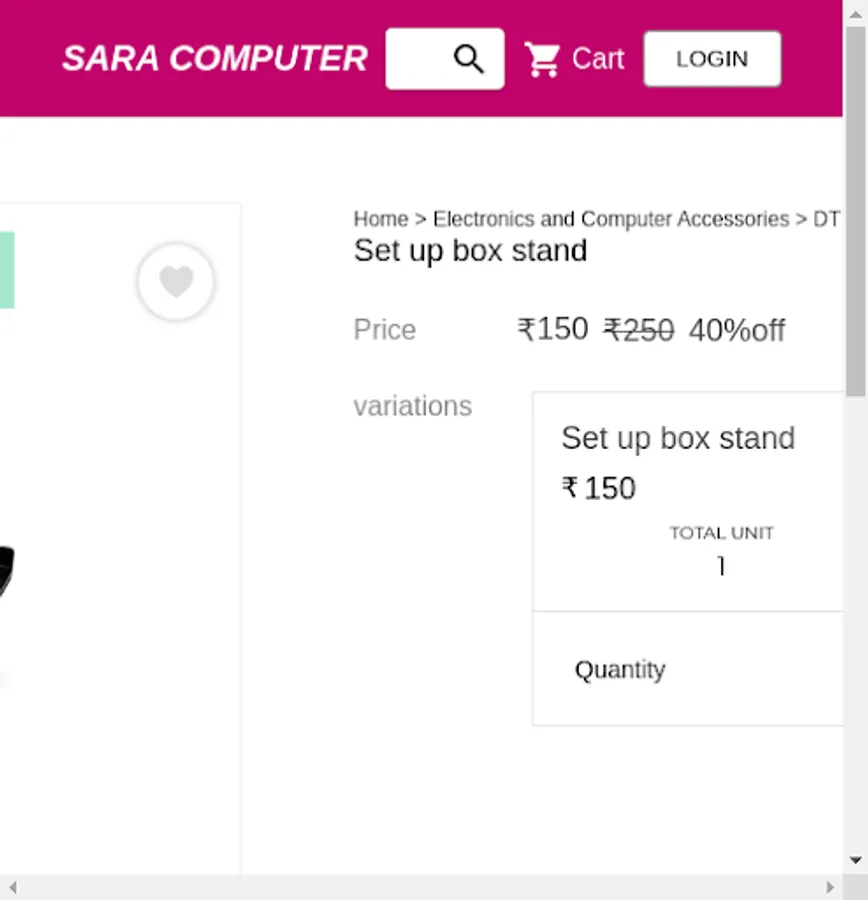
Task: Click the struck-through ₹250 original price
Action: [639, 330]
